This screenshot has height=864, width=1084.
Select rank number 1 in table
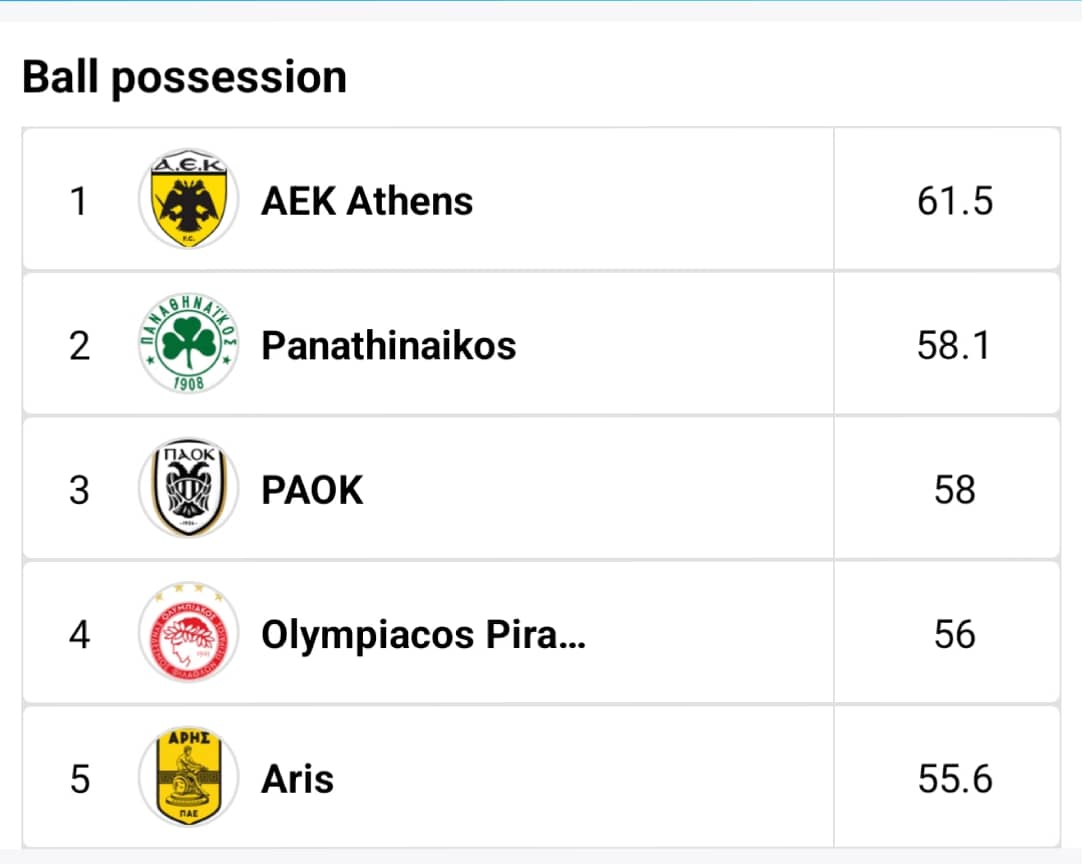tap(78, 201)
